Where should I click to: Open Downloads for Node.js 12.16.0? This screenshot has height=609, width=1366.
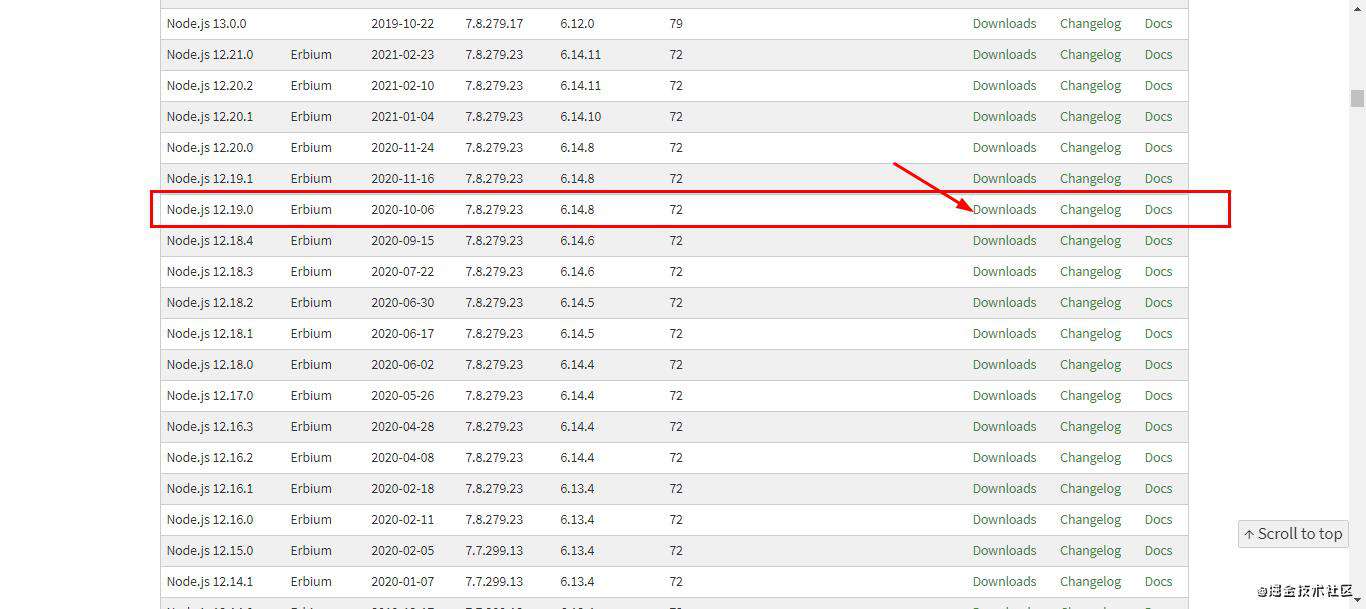[x=1004, y=519]
